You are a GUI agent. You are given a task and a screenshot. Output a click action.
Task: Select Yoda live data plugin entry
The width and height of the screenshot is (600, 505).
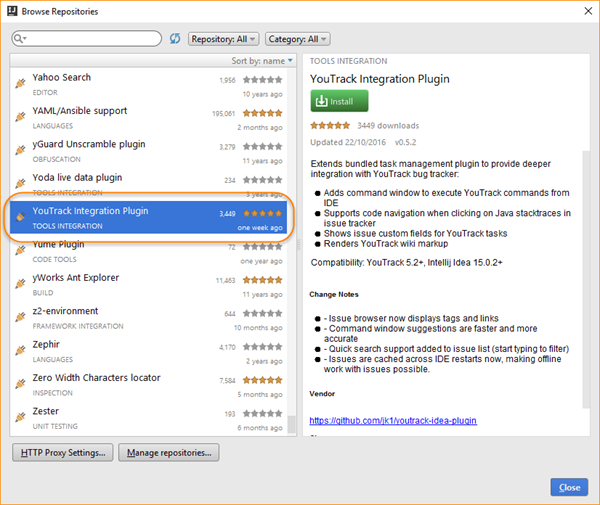[x=148, y=184]
